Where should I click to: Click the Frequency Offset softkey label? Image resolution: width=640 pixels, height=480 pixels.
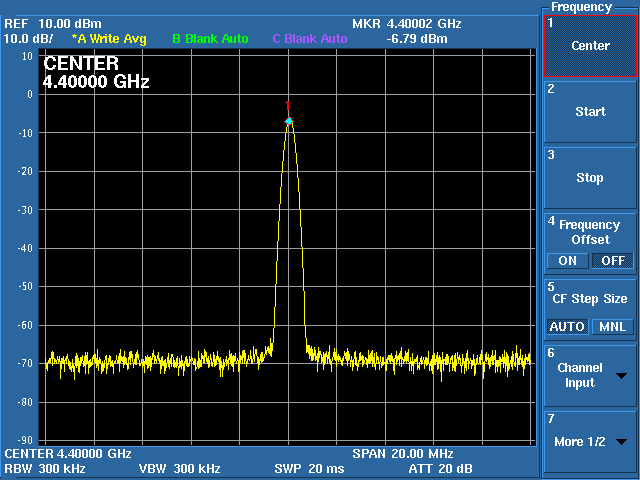[x=589, y=232]
